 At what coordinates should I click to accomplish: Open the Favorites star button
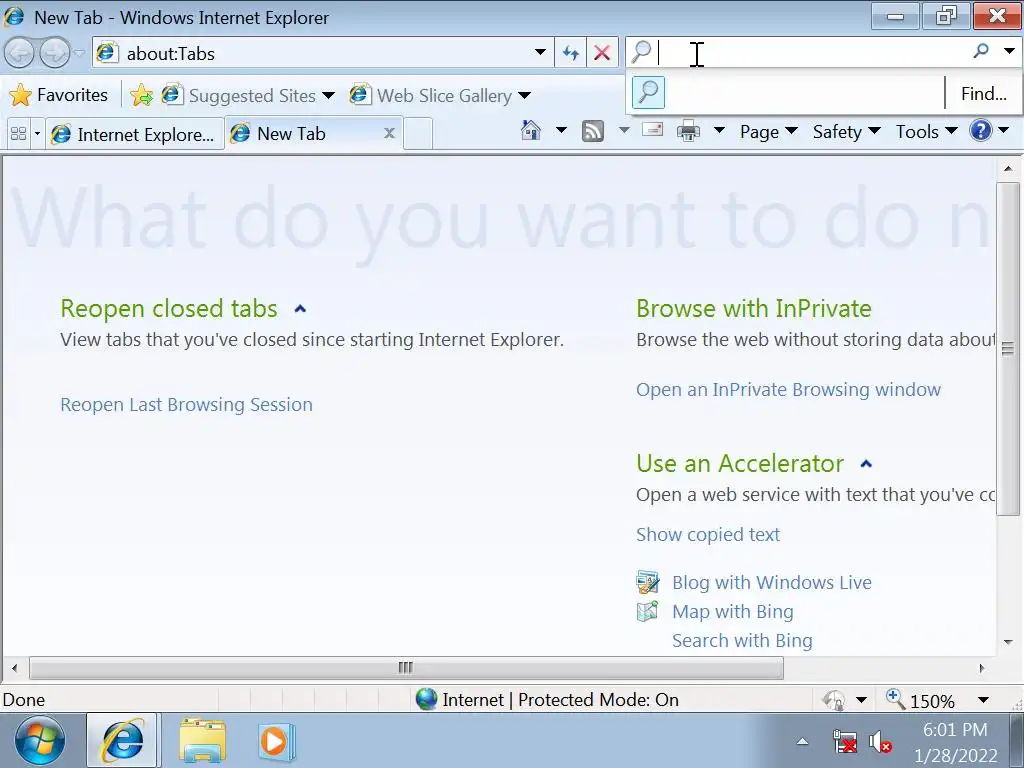tap(58, 95)
